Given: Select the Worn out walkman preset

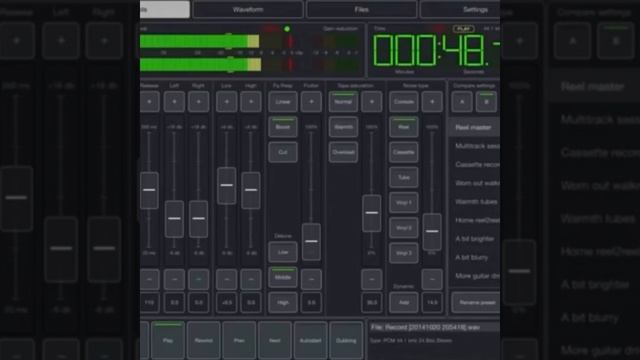Looking at the screenshot, I should coord(474,183).
